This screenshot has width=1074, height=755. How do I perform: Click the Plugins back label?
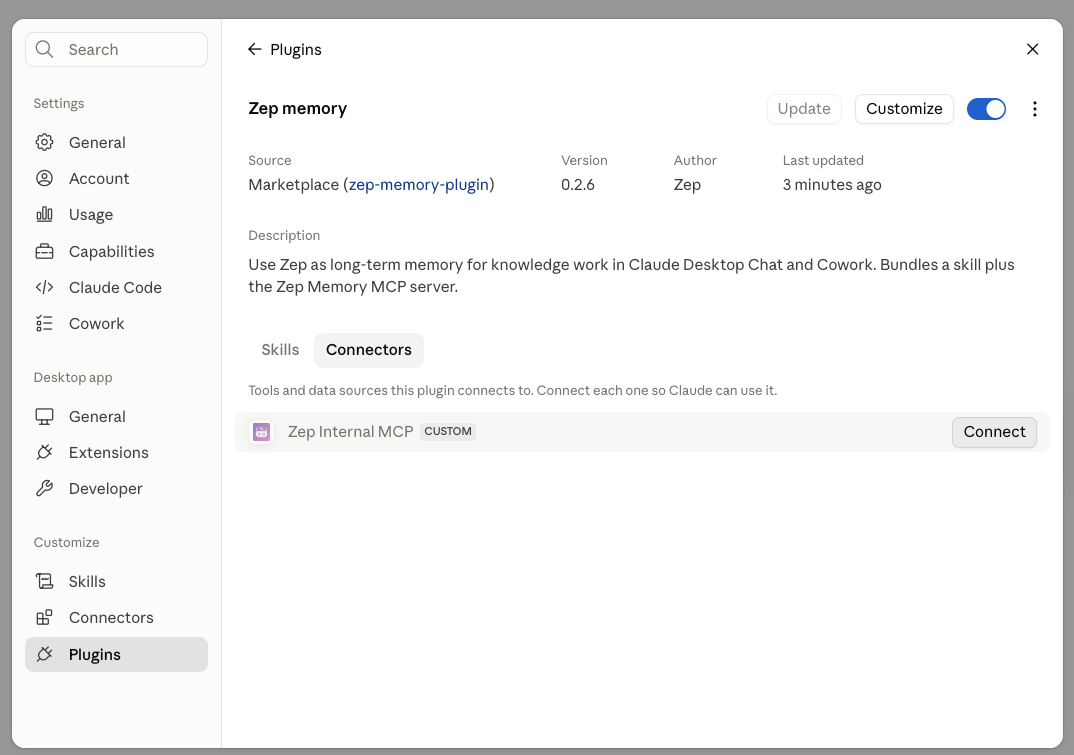[x=296, y=50]
